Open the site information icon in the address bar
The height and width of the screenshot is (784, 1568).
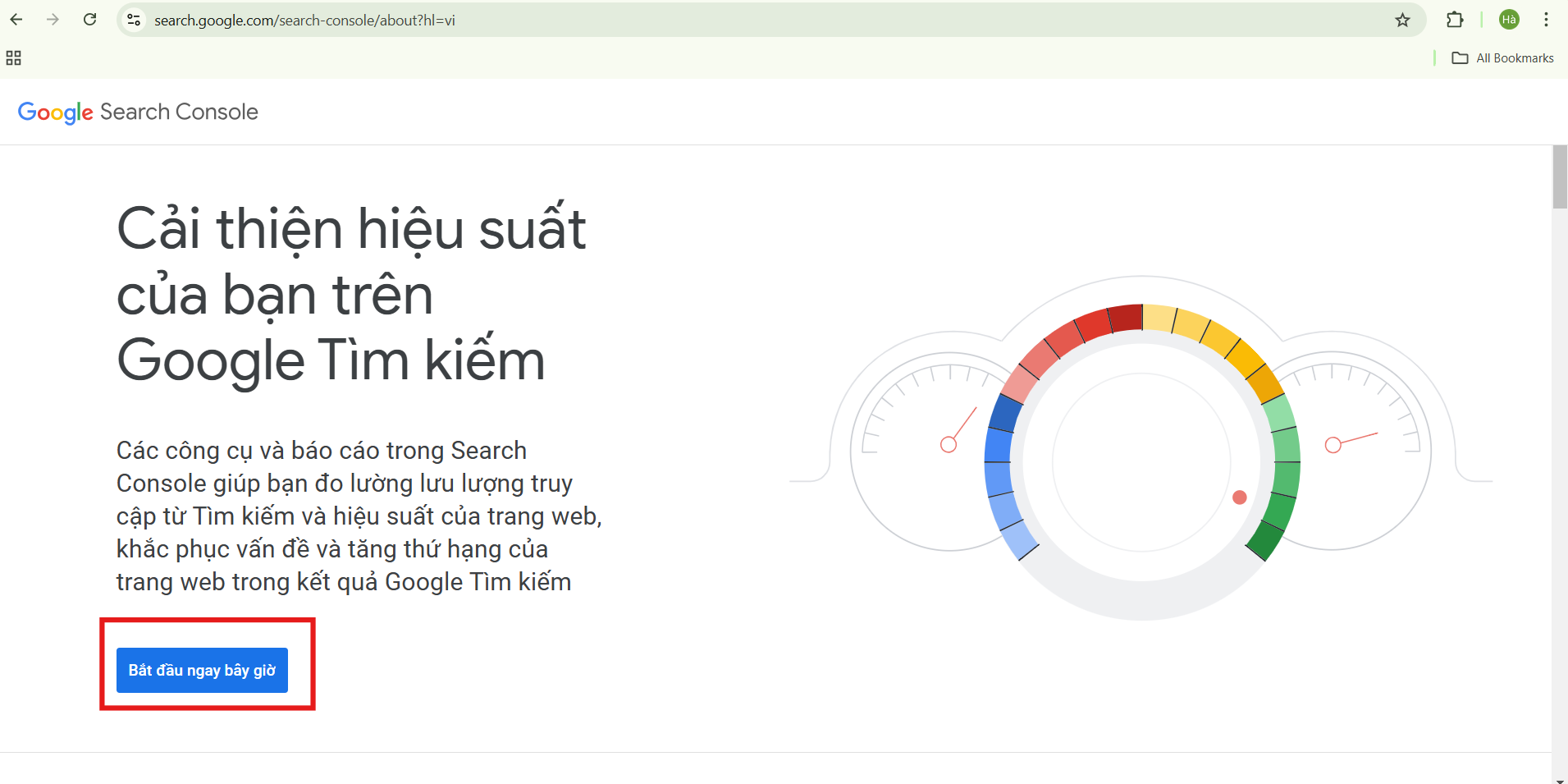pyautogui.click(x=134, y=20)
